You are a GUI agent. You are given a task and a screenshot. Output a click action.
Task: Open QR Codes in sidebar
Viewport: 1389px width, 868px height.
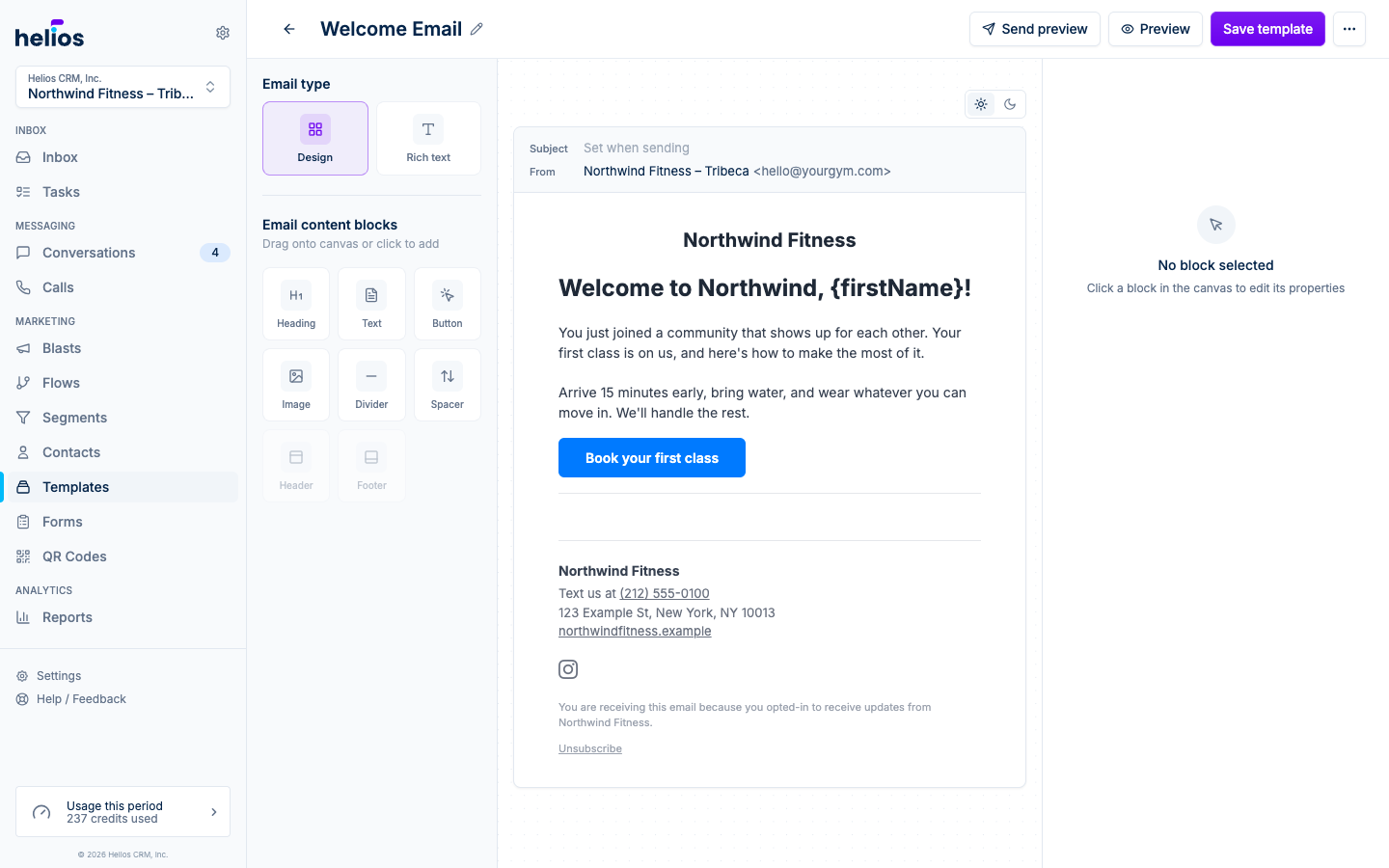click(x=121, y=556)
